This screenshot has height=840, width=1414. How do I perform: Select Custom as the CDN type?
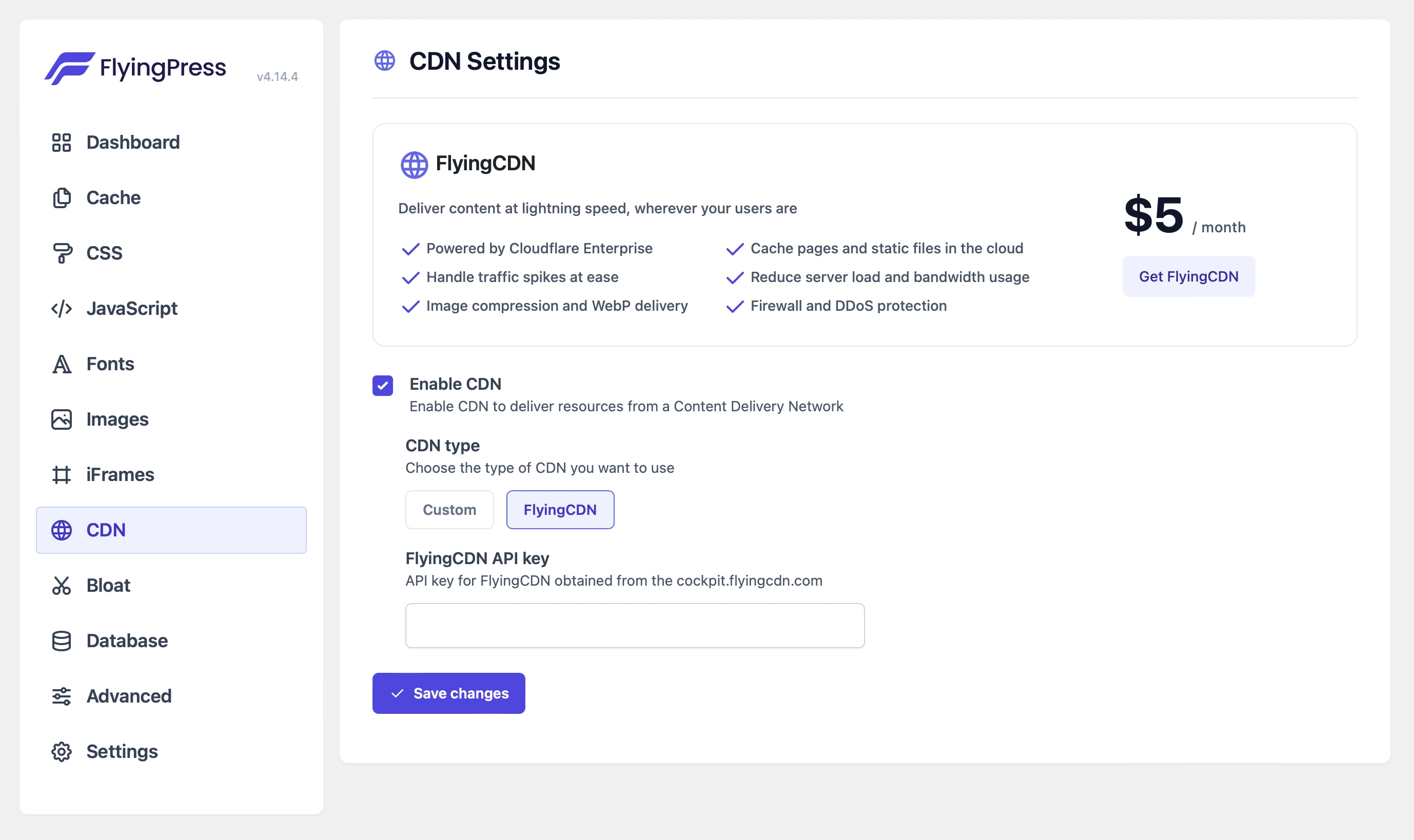coord(449,509)
